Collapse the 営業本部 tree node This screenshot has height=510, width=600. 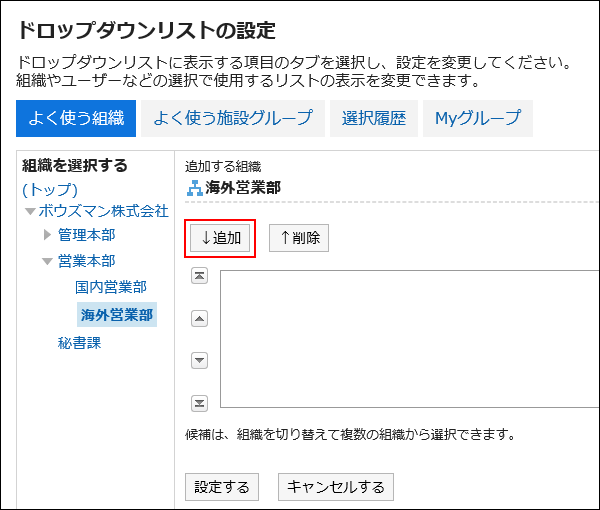[x=47, y=261]
